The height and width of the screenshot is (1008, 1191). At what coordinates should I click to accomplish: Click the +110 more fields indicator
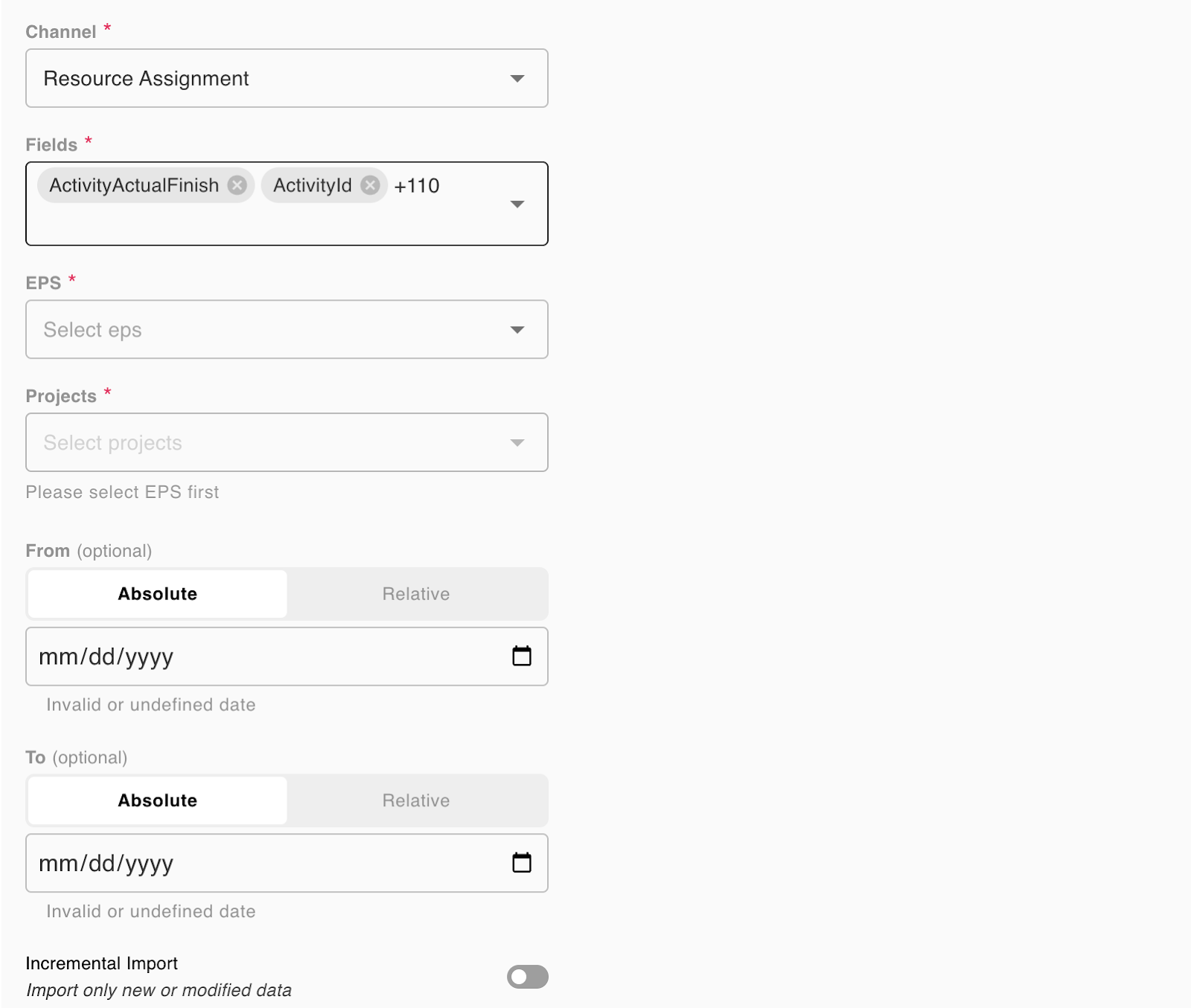417,186
